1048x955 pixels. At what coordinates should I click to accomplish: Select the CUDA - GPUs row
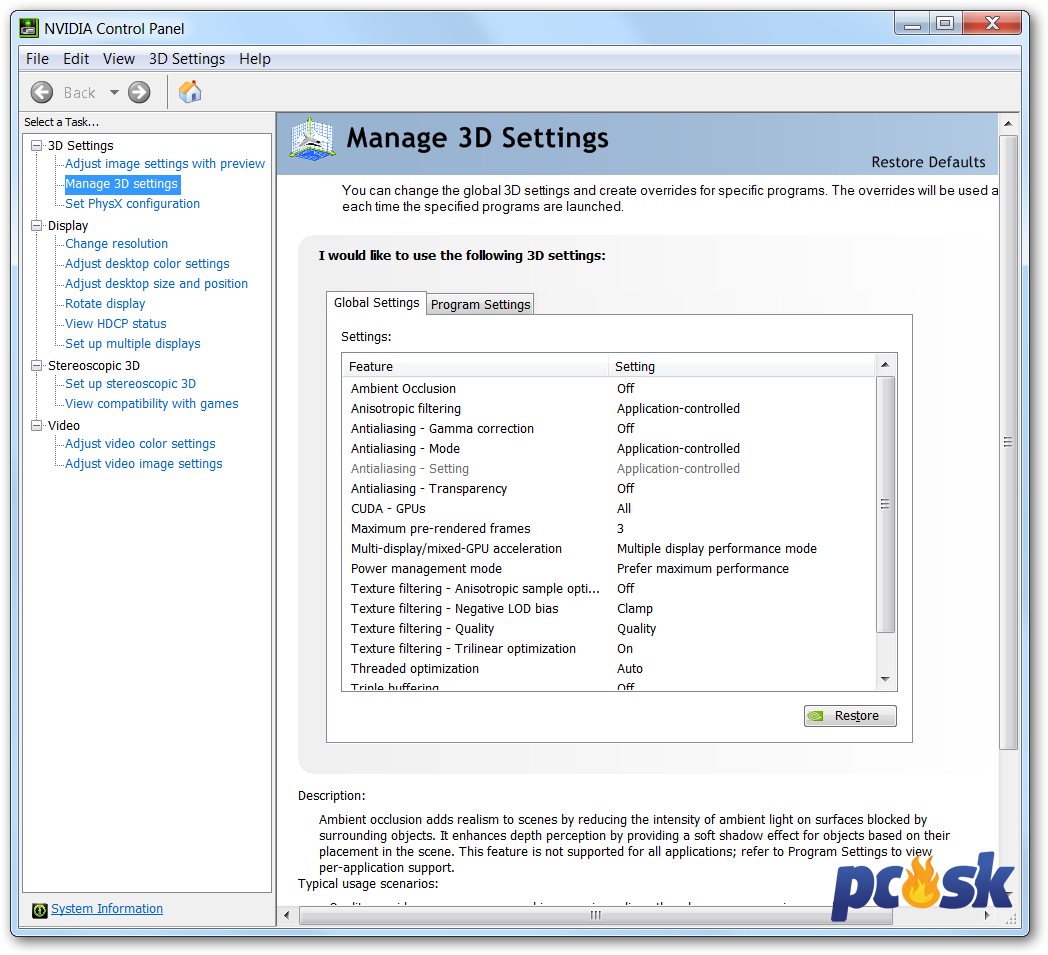coord(609,509)
